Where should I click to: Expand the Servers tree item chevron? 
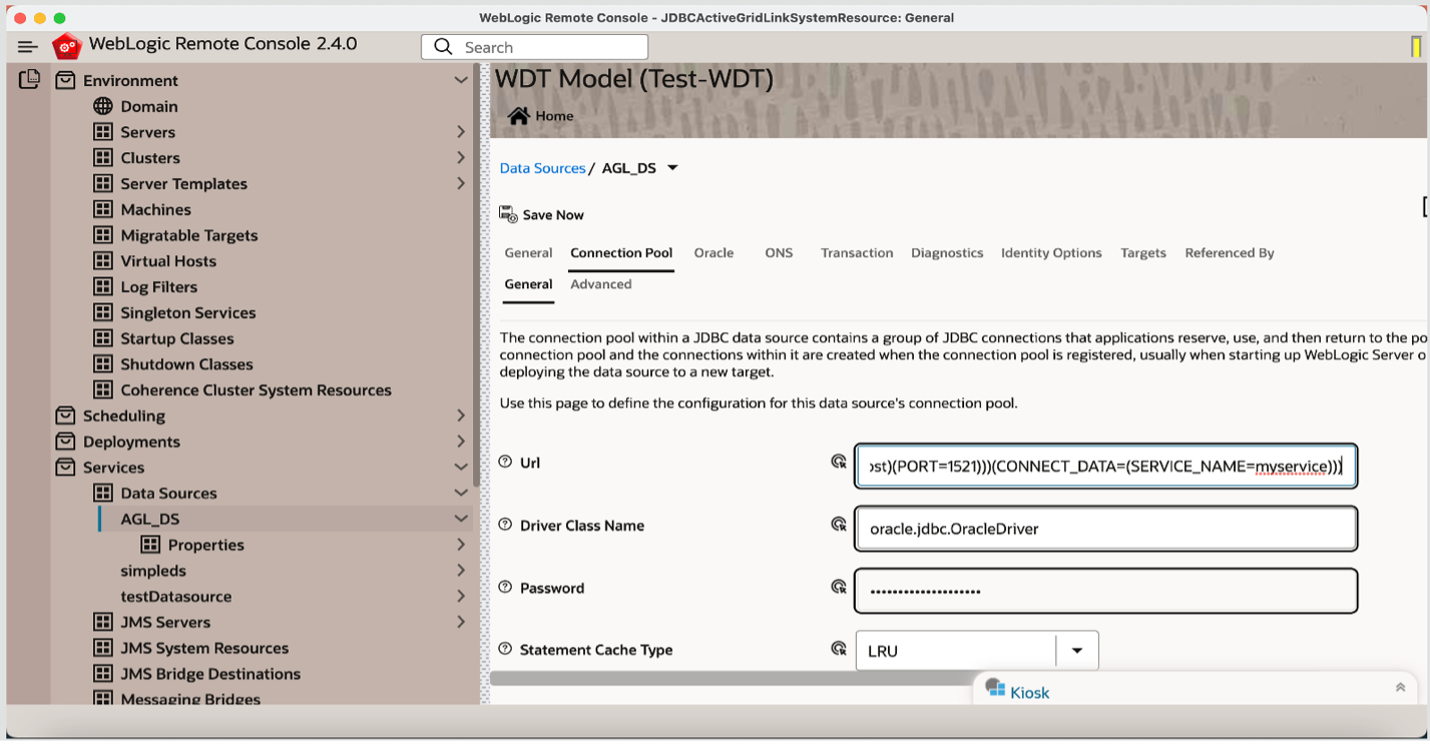tap(461, 131)
